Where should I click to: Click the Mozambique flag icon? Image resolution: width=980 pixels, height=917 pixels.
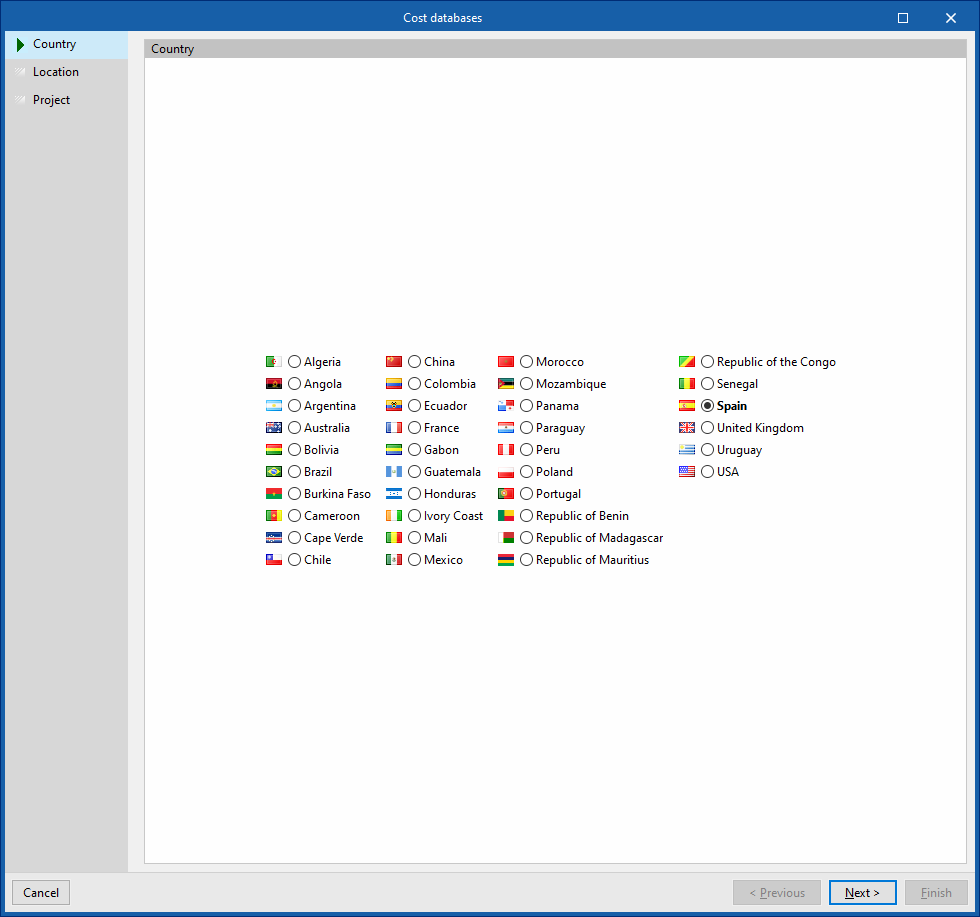(x=506, y=384)
